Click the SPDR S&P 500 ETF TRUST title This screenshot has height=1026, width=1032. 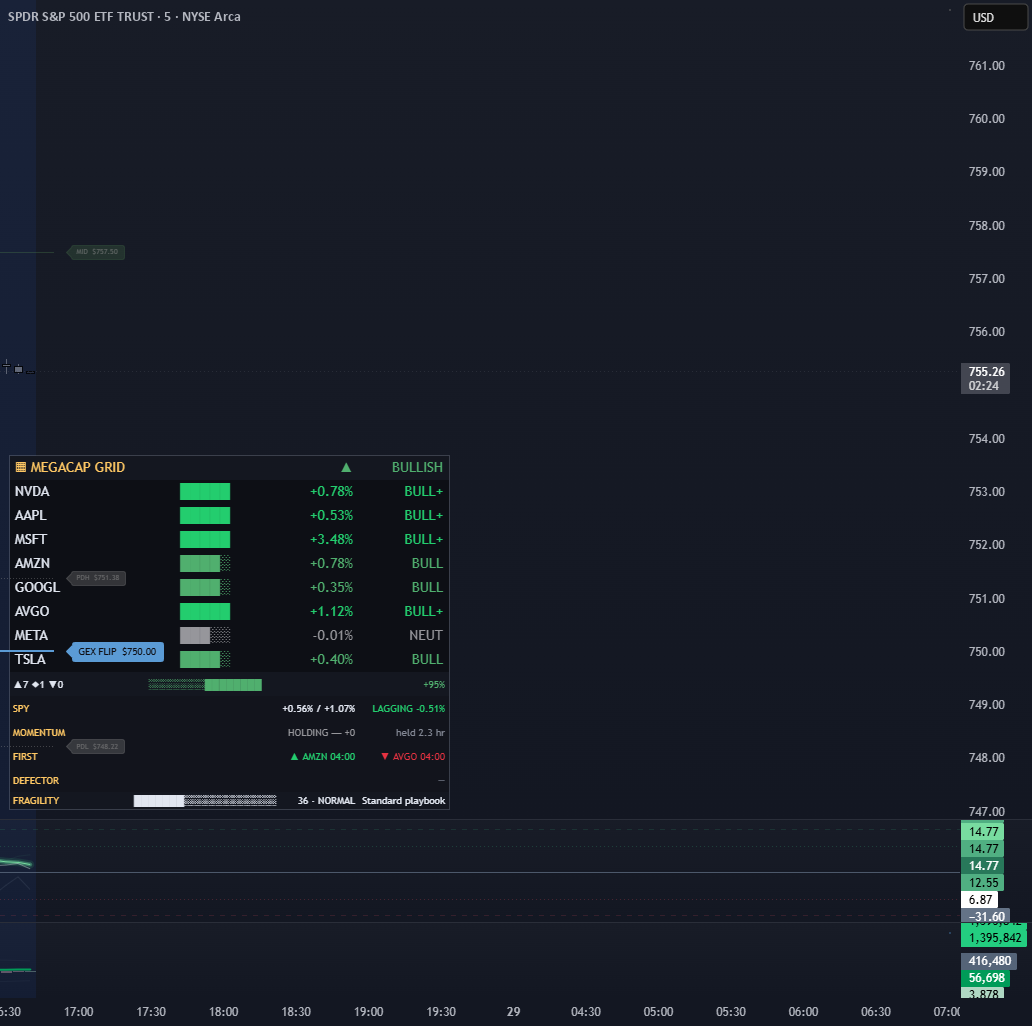pyautogui.click(x=80, y=16)
